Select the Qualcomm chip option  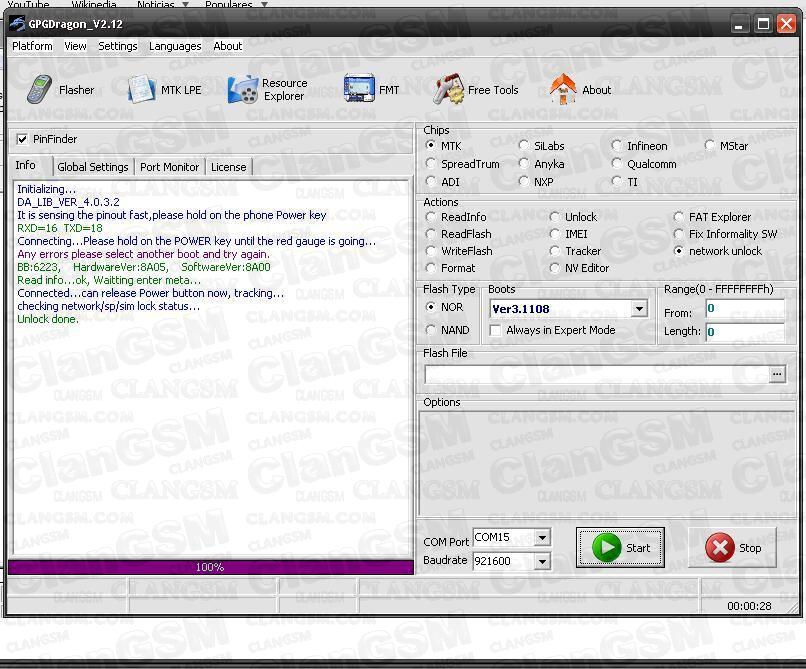616,164
